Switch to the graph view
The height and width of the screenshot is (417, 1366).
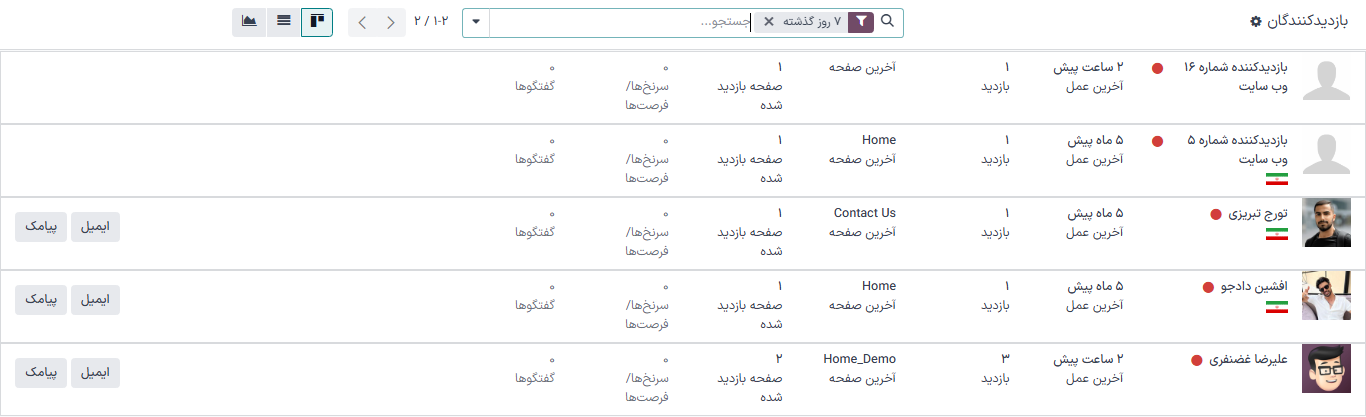tap(249, 21)
